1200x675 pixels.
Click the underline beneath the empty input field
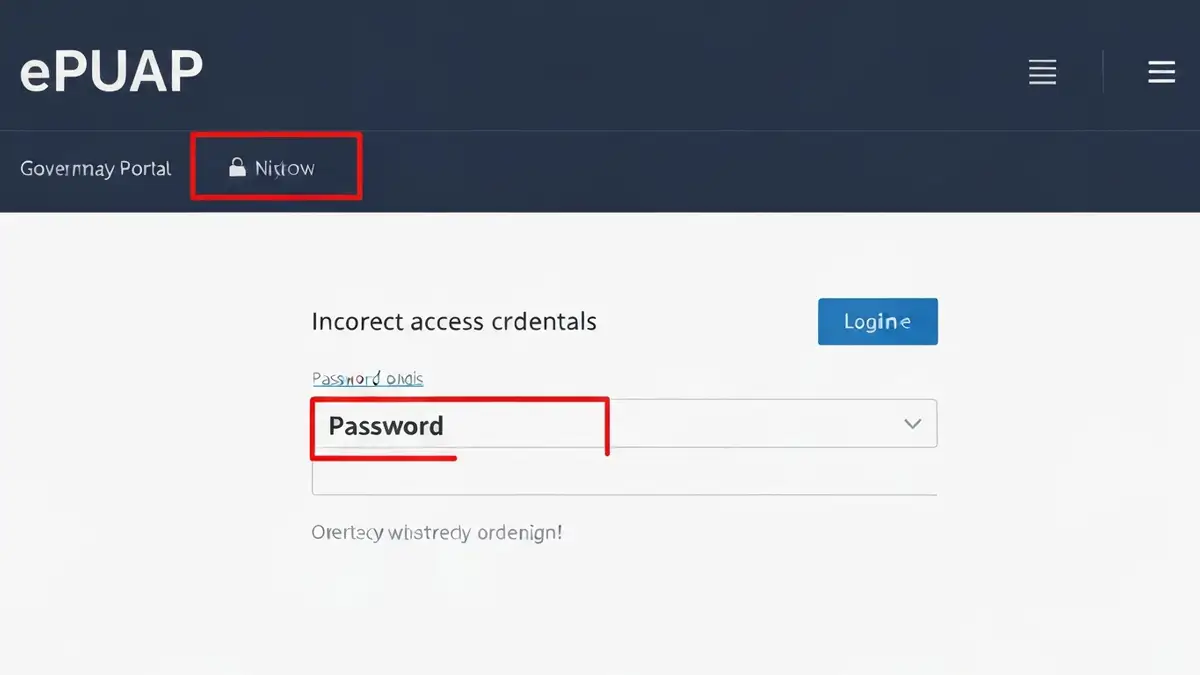624,494
